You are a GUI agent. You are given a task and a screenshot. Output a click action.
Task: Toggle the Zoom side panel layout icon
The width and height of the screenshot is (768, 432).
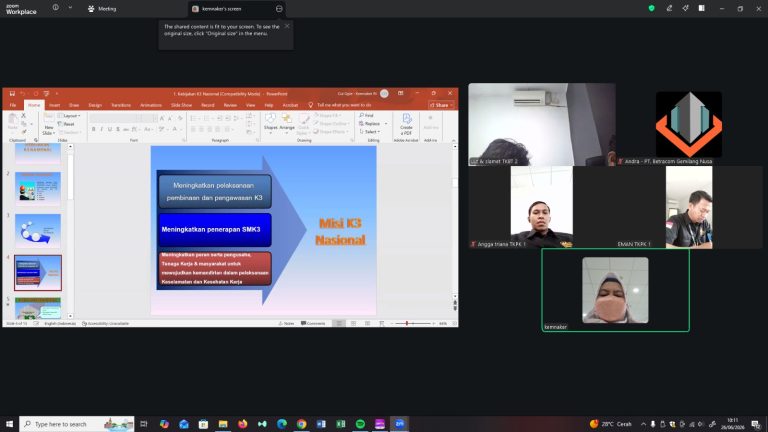pos(701,8)
